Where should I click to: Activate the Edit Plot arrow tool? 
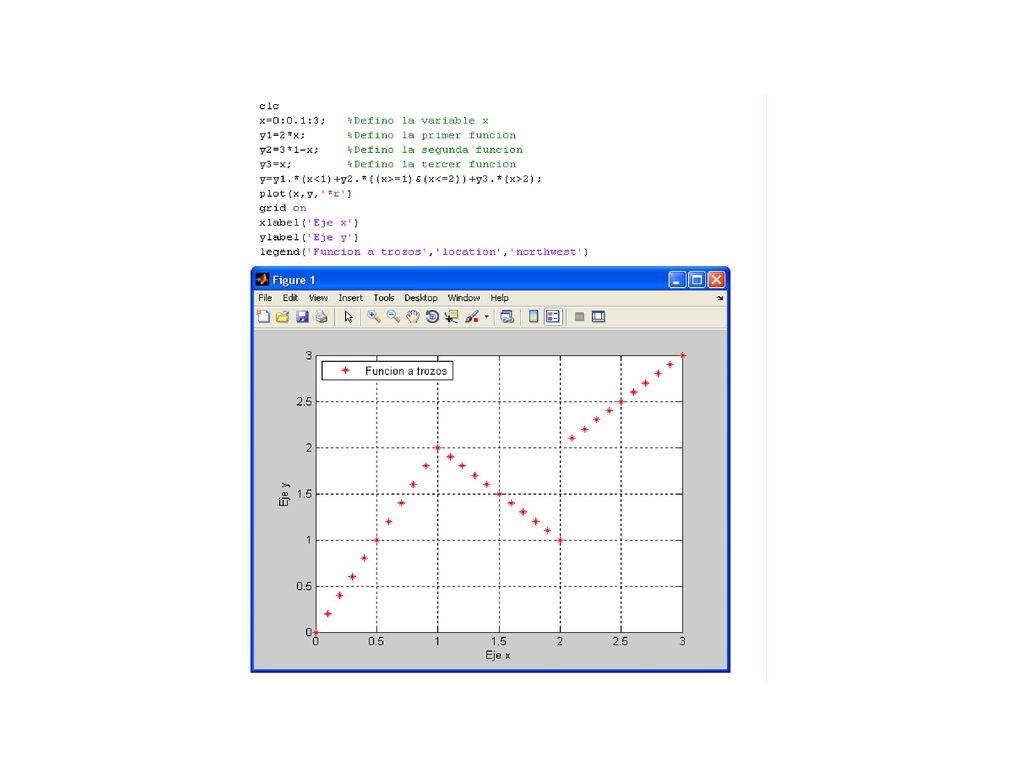(349, 317)
